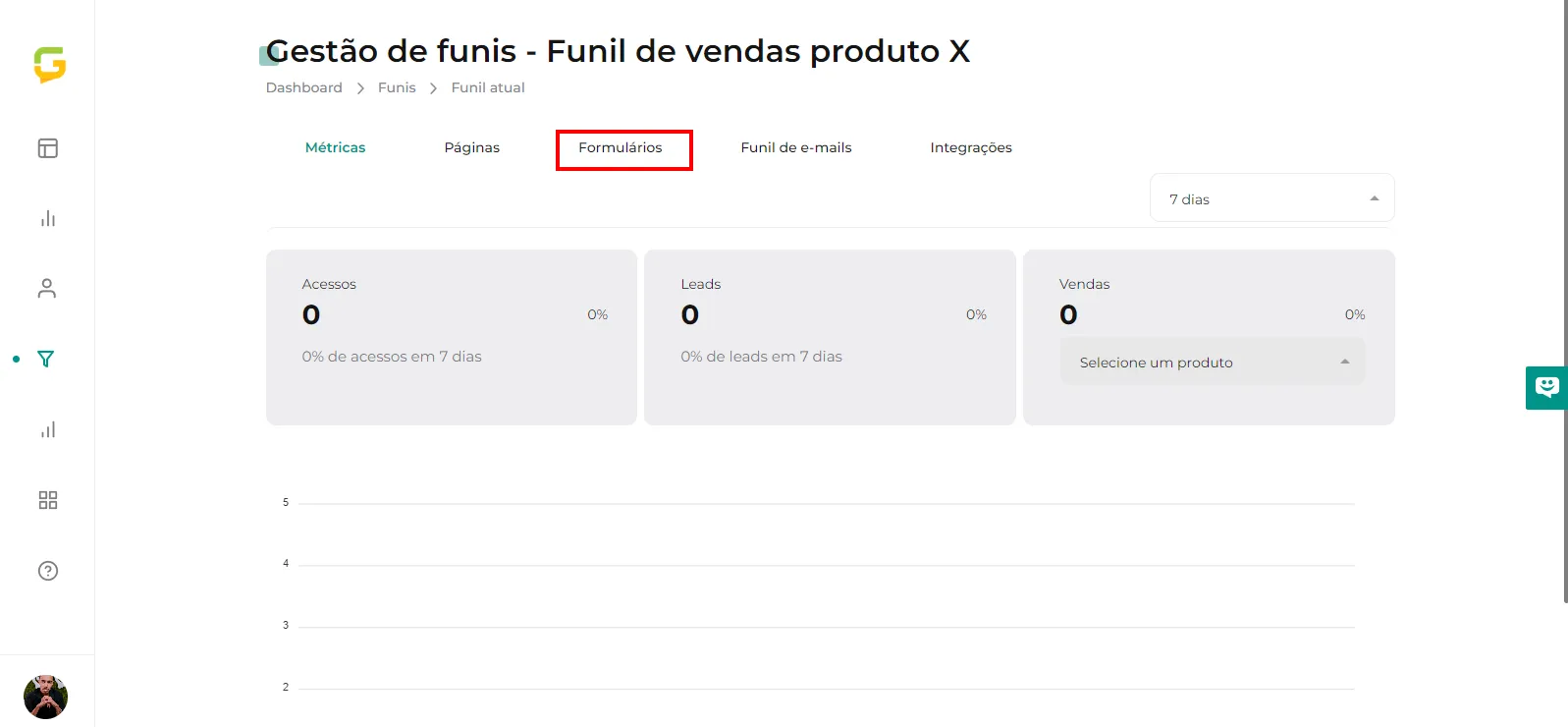Open the 7 dias period dropdown
1568x727 pixels.
[1271, 198]
